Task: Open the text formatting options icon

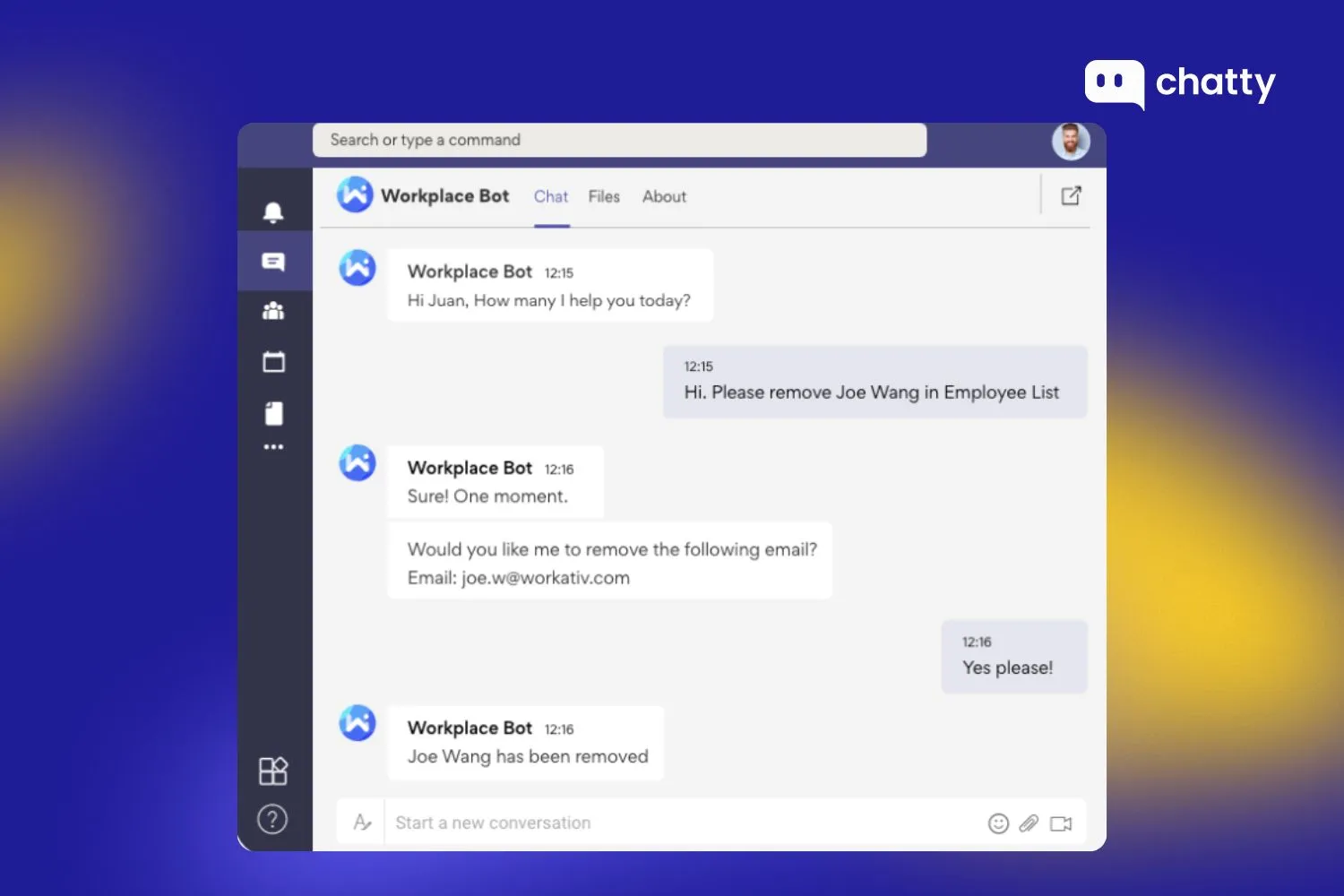Action: [x=362, y=823]
